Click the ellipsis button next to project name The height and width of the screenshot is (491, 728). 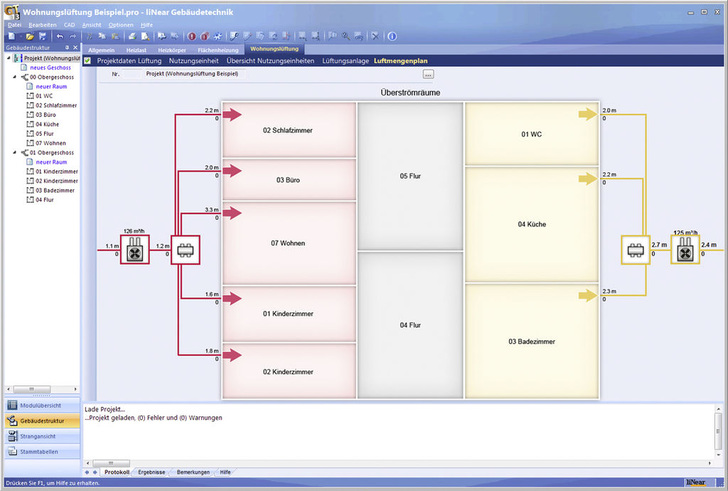[428, 74]
